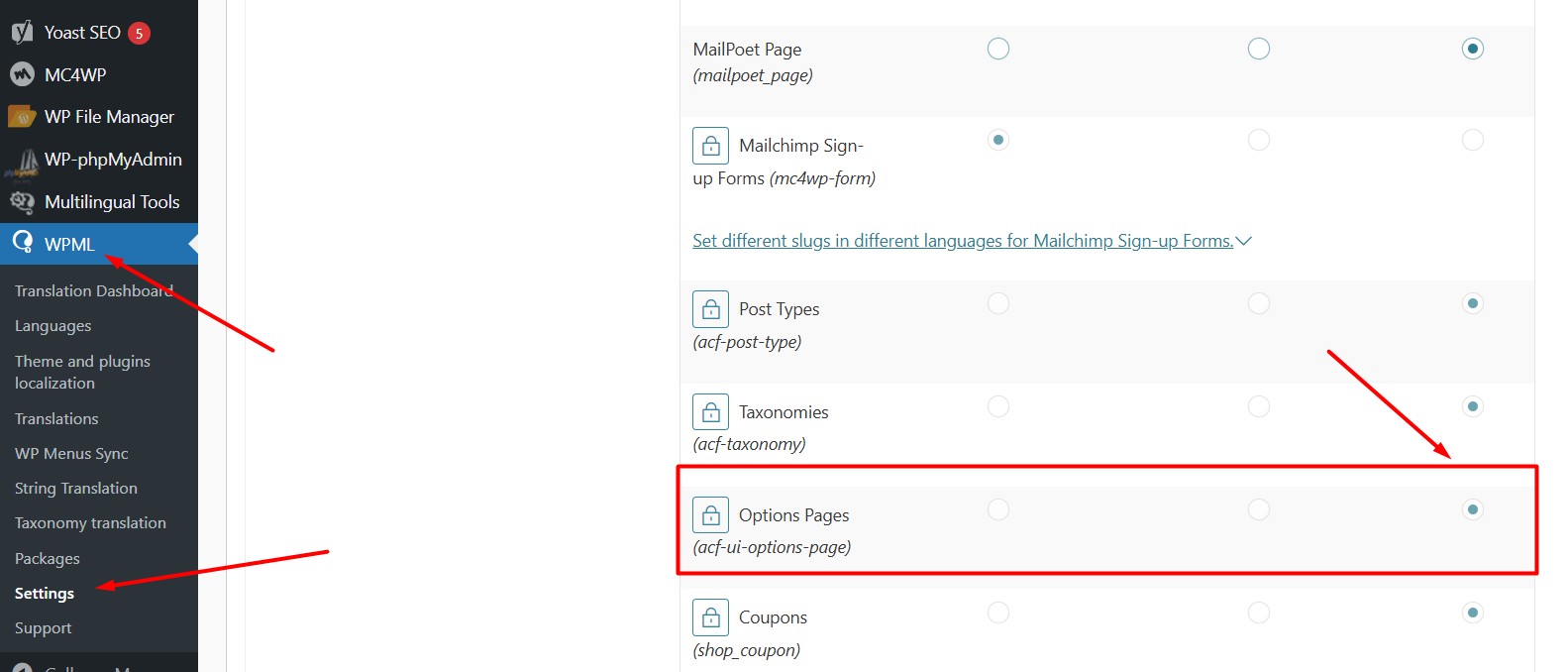1568x672 pixels.
Task: Open WPML Settings submenu item
Action: tap(45, 594)
